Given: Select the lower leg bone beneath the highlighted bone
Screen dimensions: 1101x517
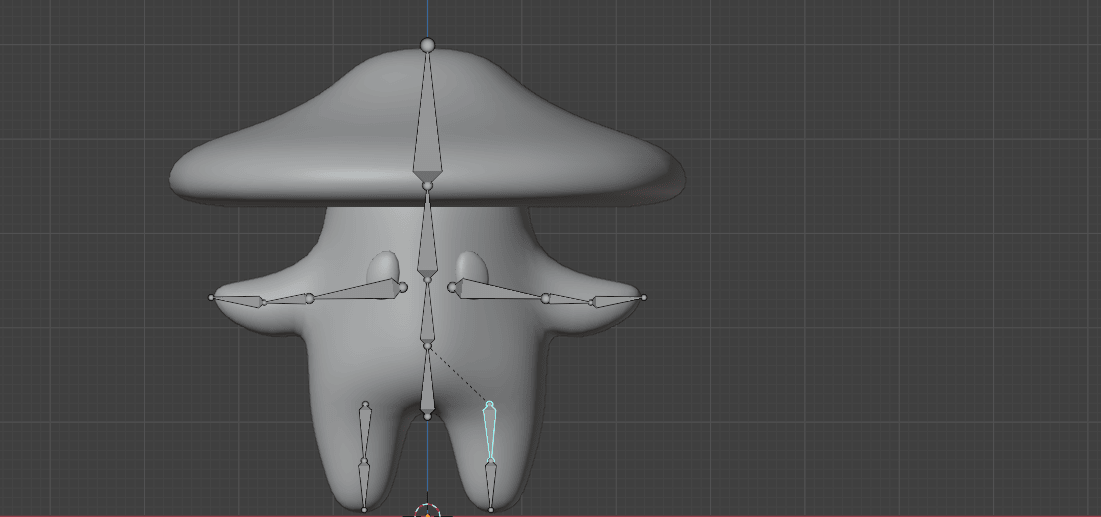Looking at the screenshot, I should 490,484.
